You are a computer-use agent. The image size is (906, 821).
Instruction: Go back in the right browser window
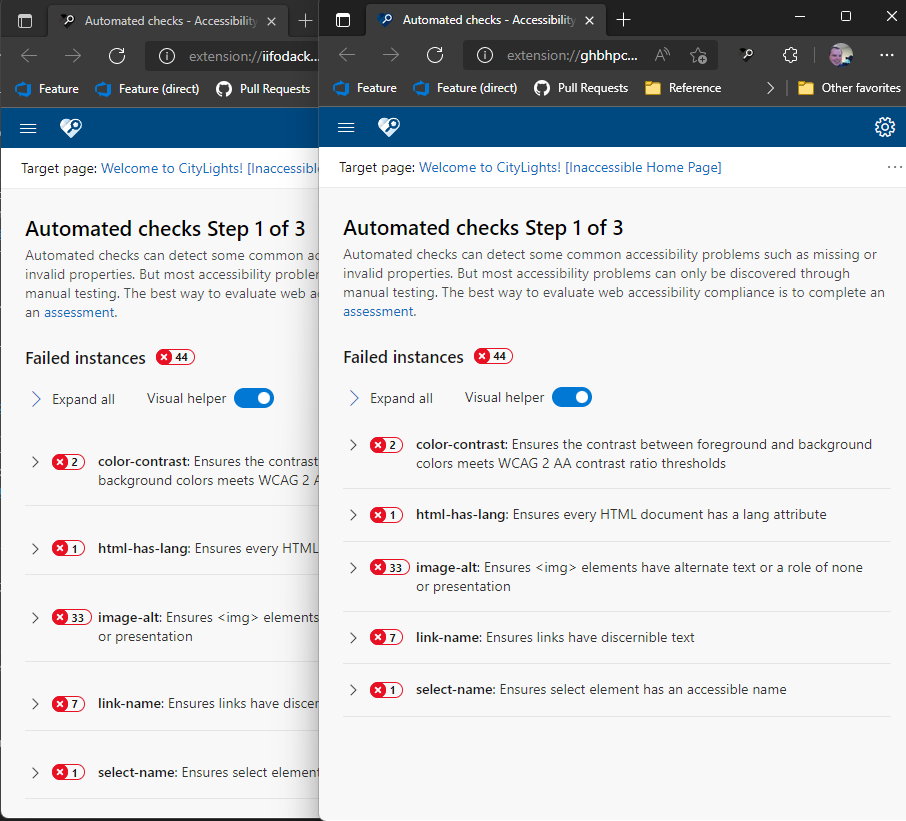[x=347, y=55]
